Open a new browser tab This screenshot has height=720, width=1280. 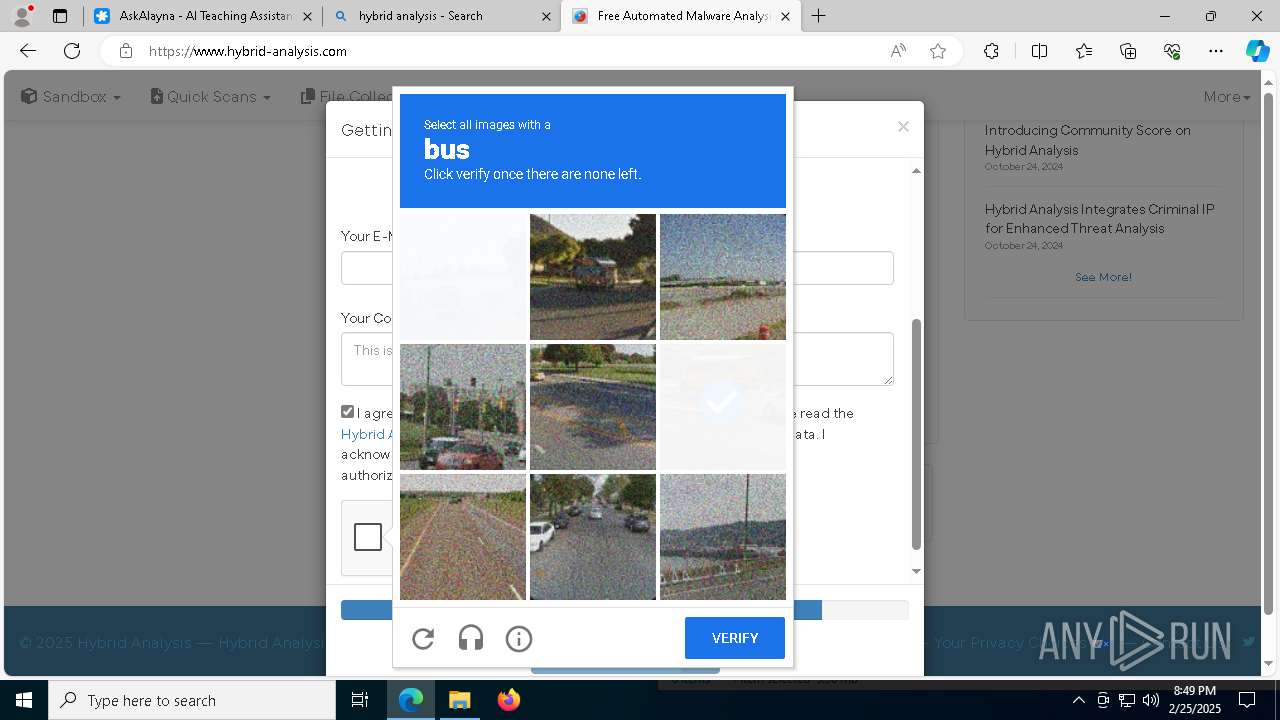[x=818, y=16]
